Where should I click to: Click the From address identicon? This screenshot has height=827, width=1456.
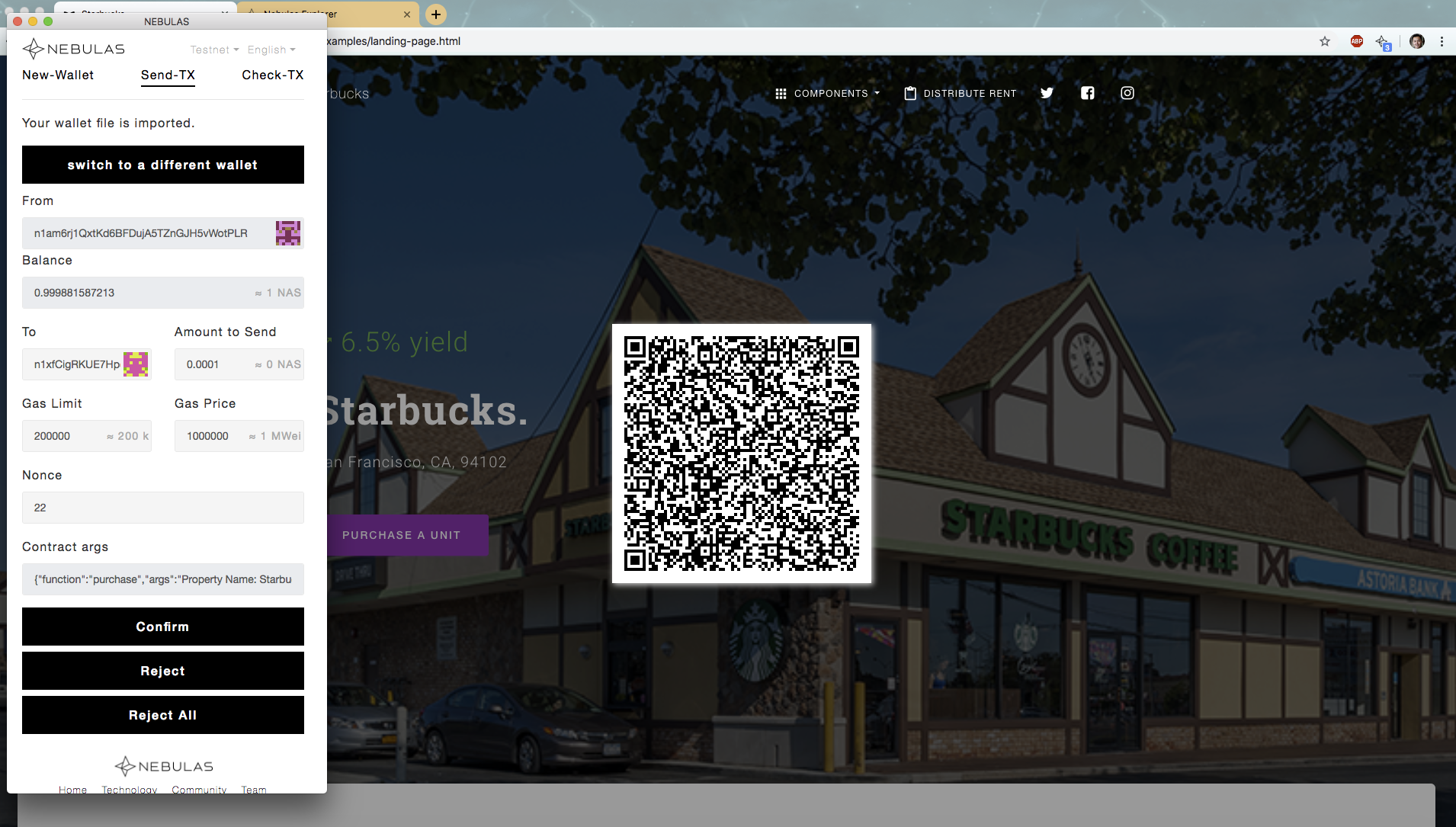point(288,233)
